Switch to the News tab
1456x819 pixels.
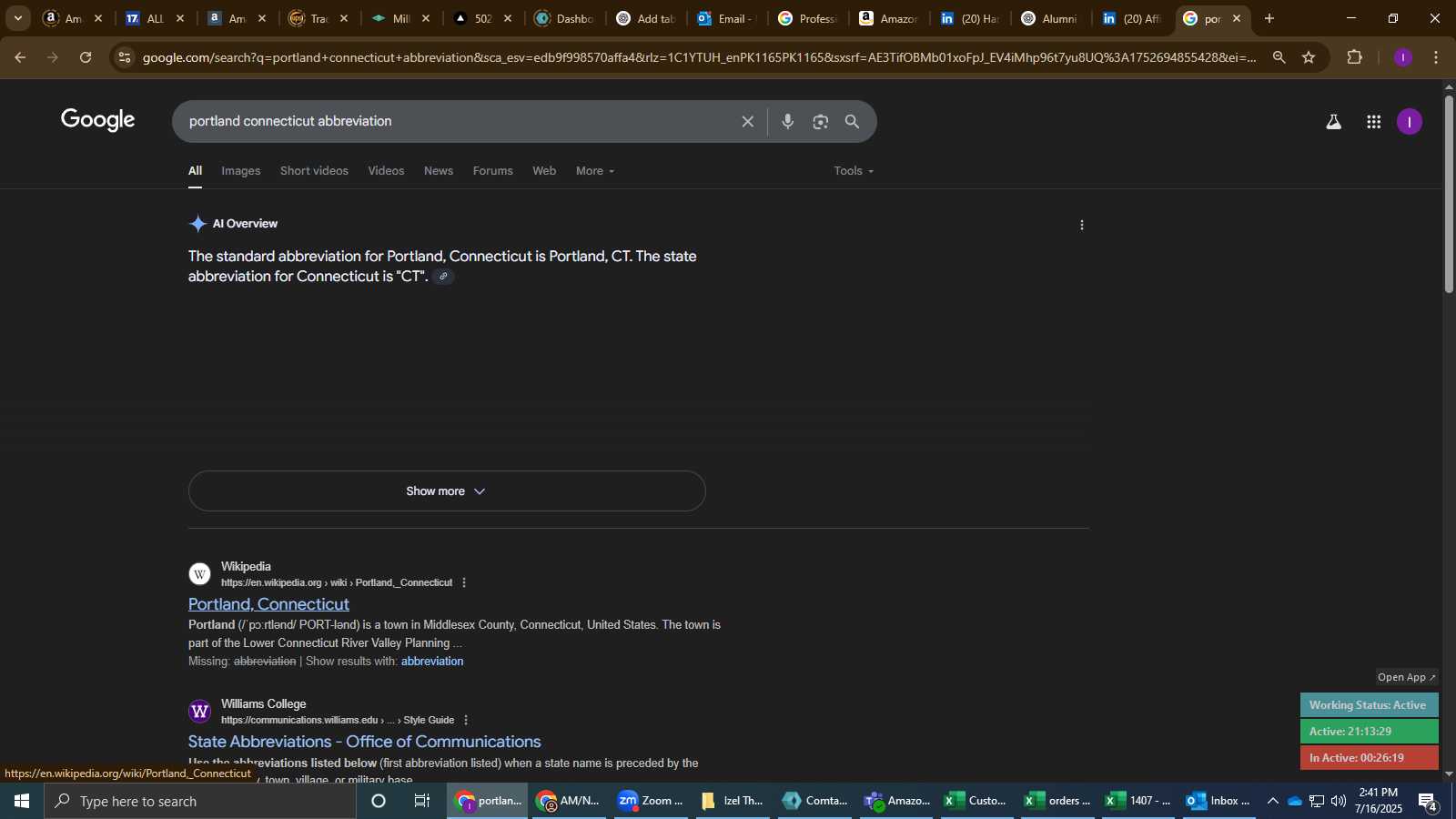coord(439,171)
